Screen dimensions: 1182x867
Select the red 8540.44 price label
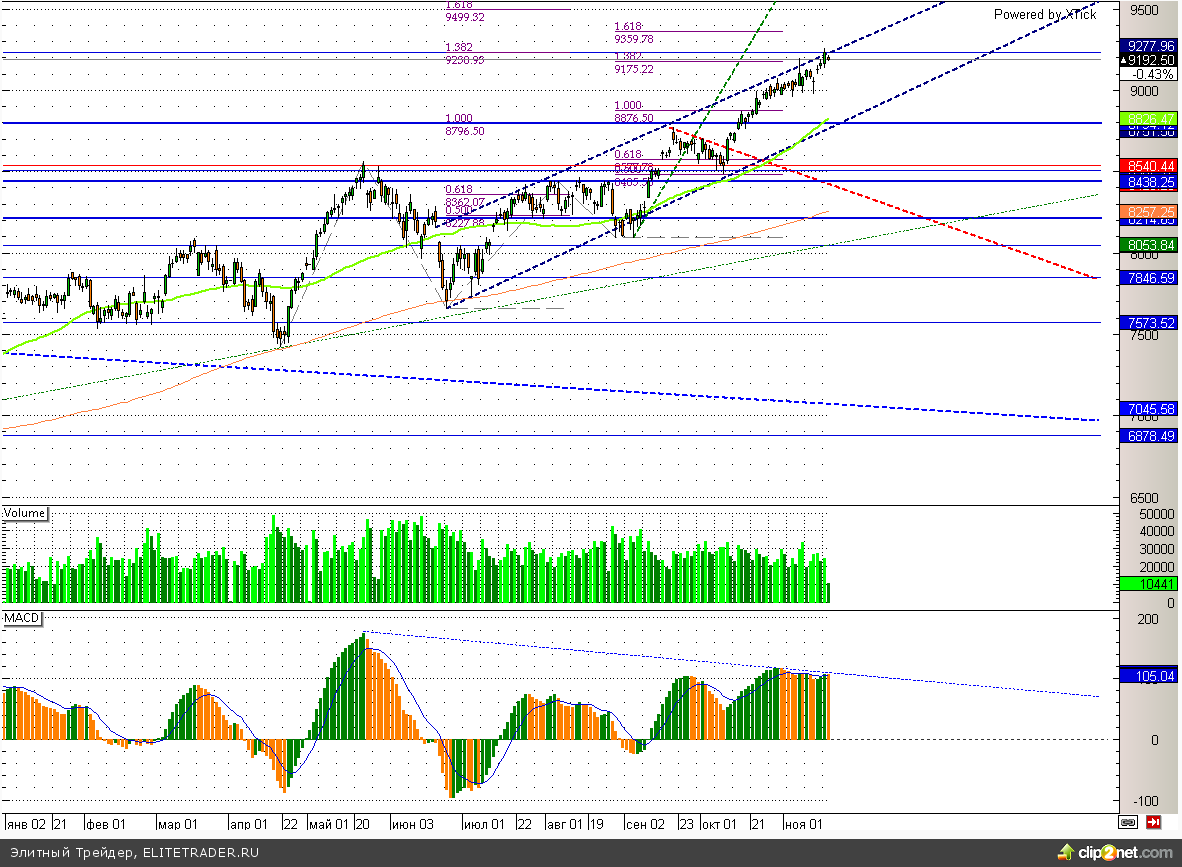tap(1148, 166)
